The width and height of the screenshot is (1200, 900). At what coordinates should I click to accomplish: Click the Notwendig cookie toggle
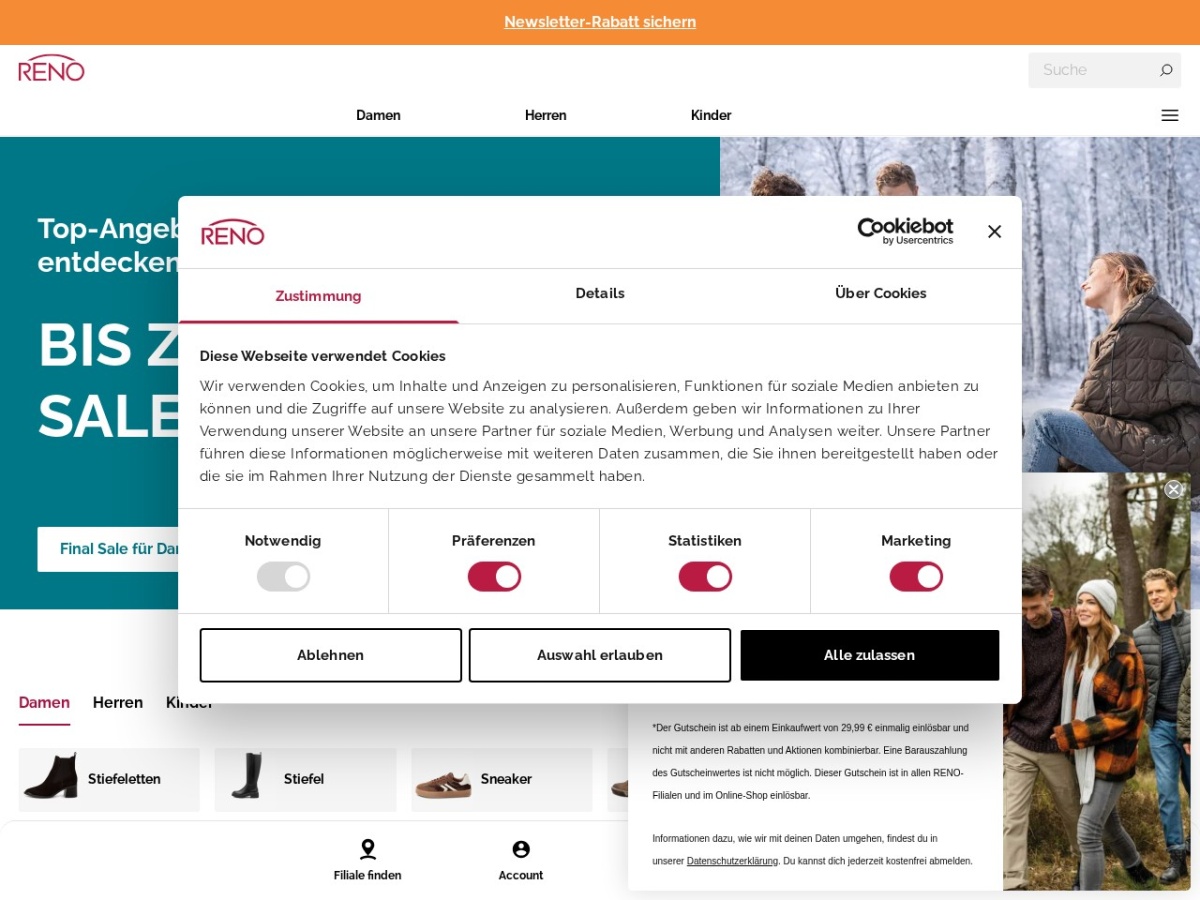(283, 577)
